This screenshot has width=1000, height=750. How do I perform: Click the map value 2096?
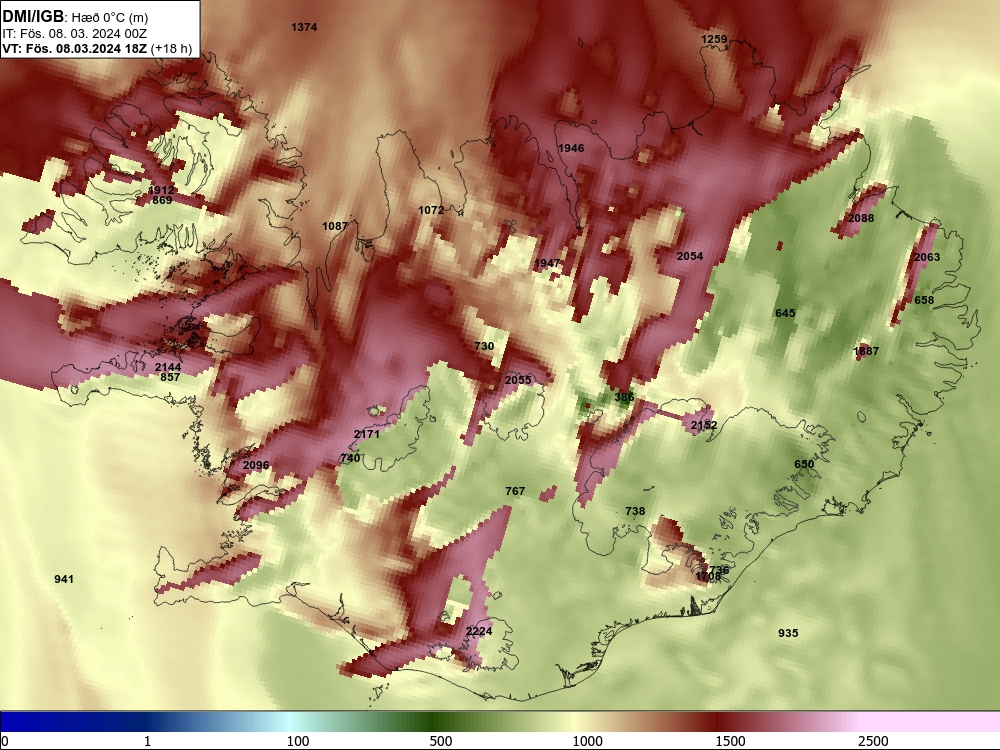[256, 465]
